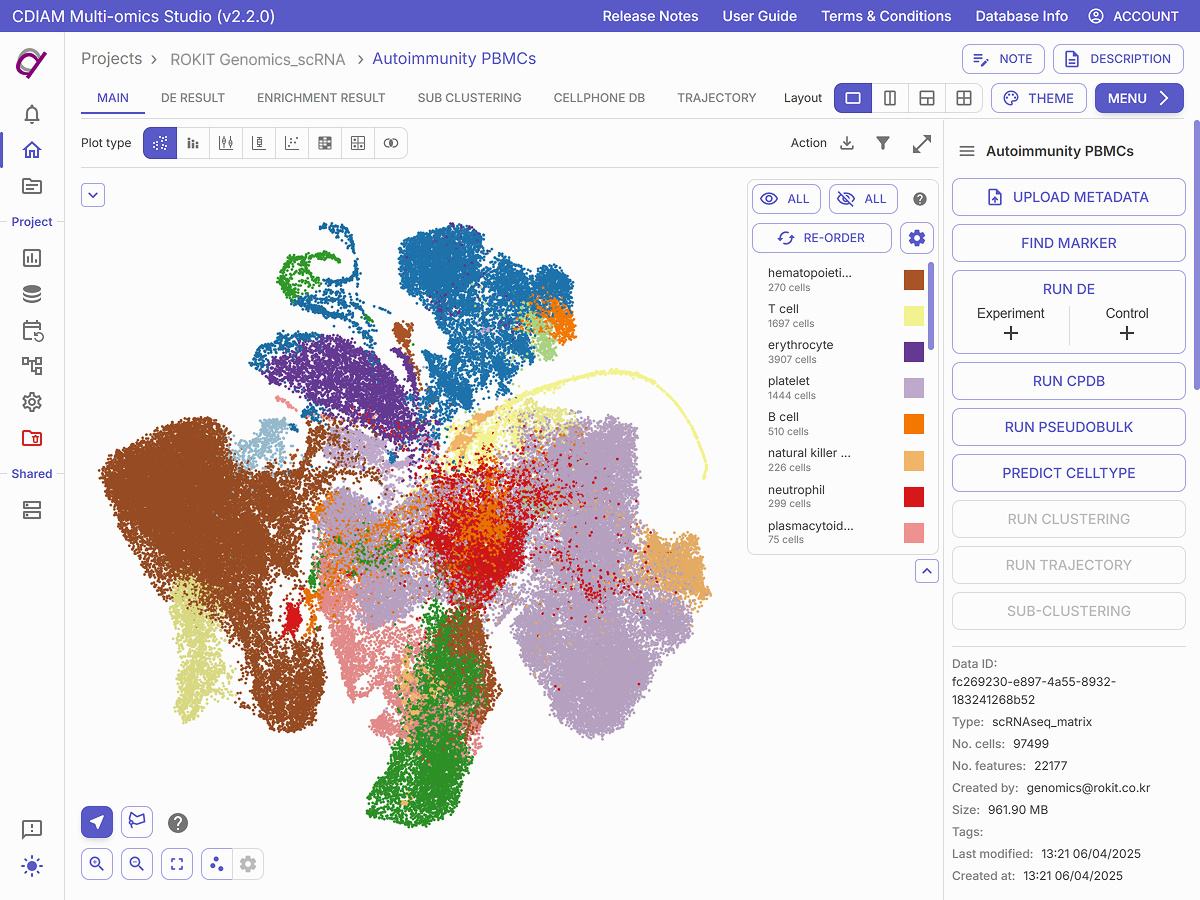Click the neutrophil red color swatch
The image size is (1200, 900).
pyautogui.click(x=914, y=497)
